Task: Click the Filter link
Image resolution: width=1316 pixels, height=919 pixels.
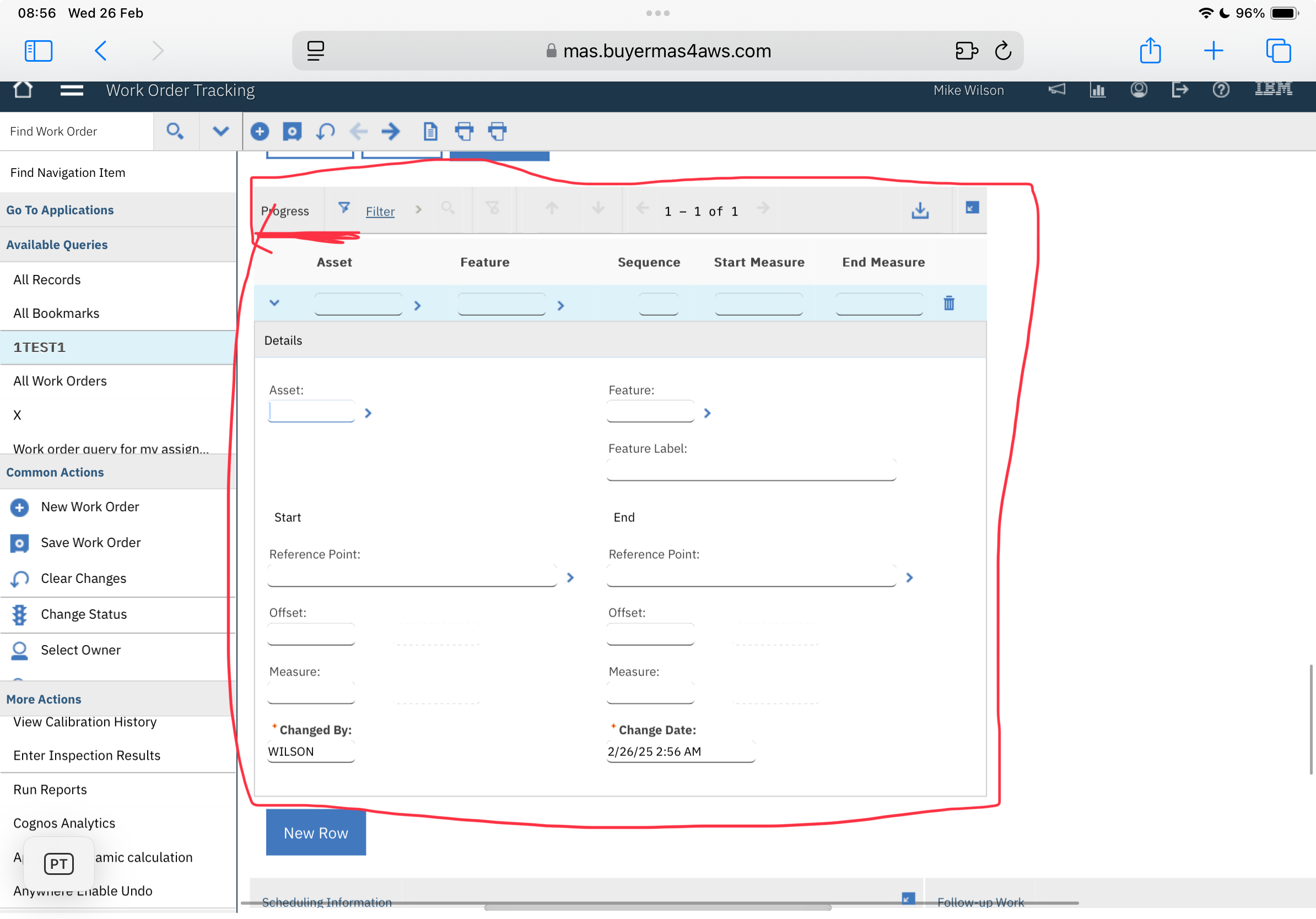Action: coord(380,212)
